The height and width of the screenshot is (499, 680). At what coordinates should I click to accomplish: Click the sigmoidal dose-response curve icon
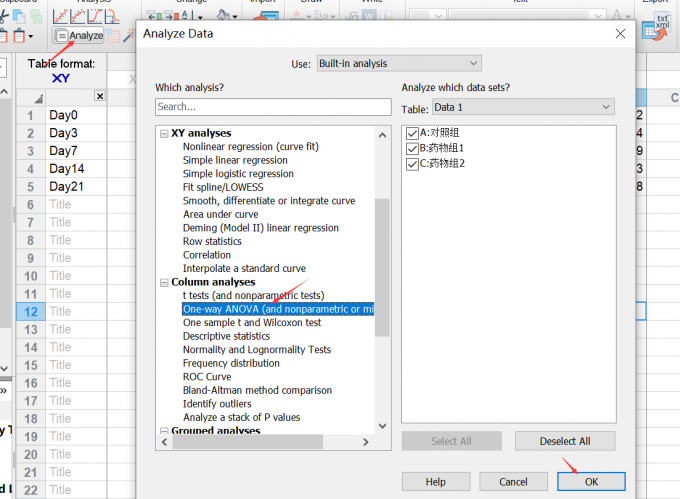point(95,16)
